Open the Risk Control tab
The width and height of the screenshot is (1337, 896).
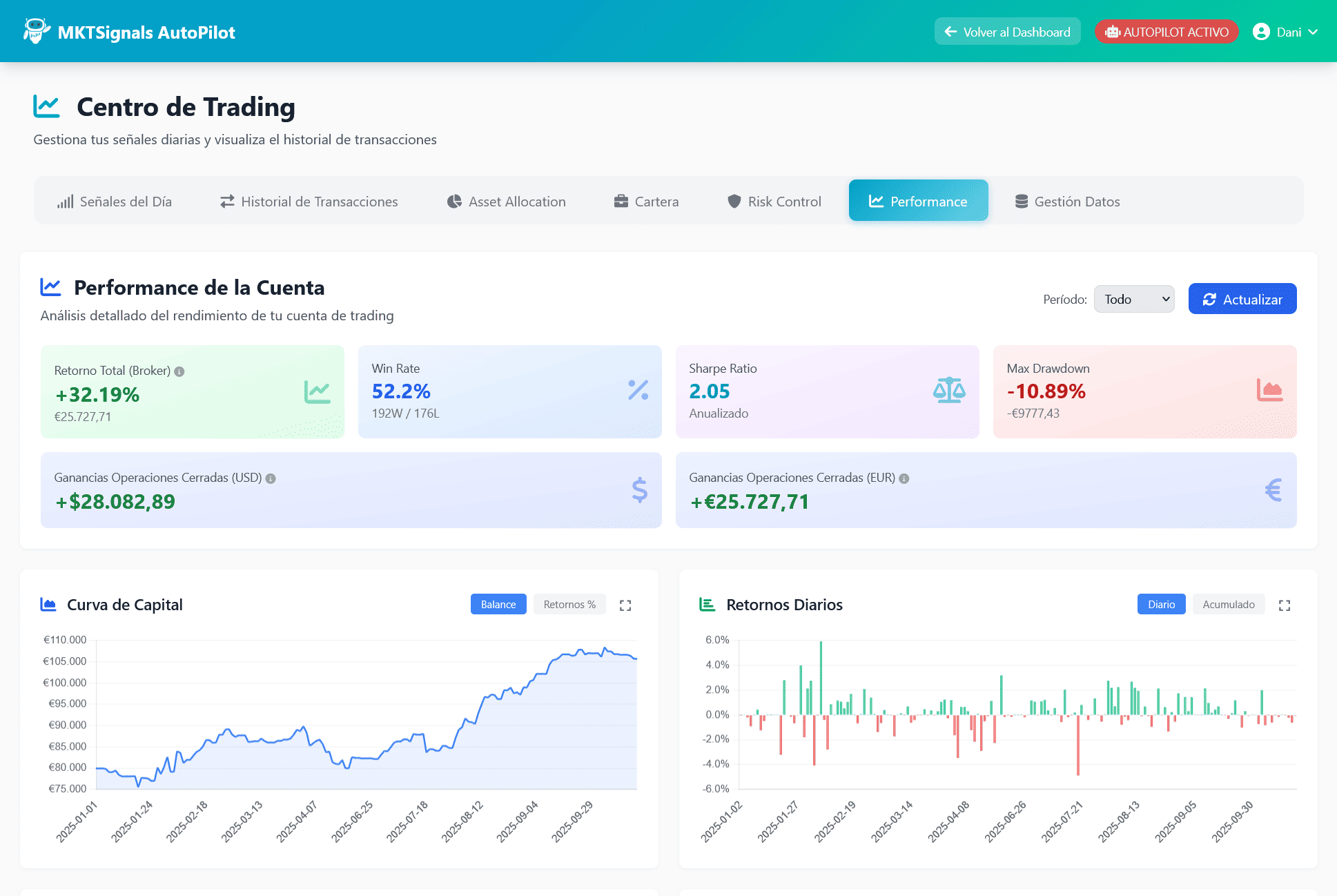point(774,202)
